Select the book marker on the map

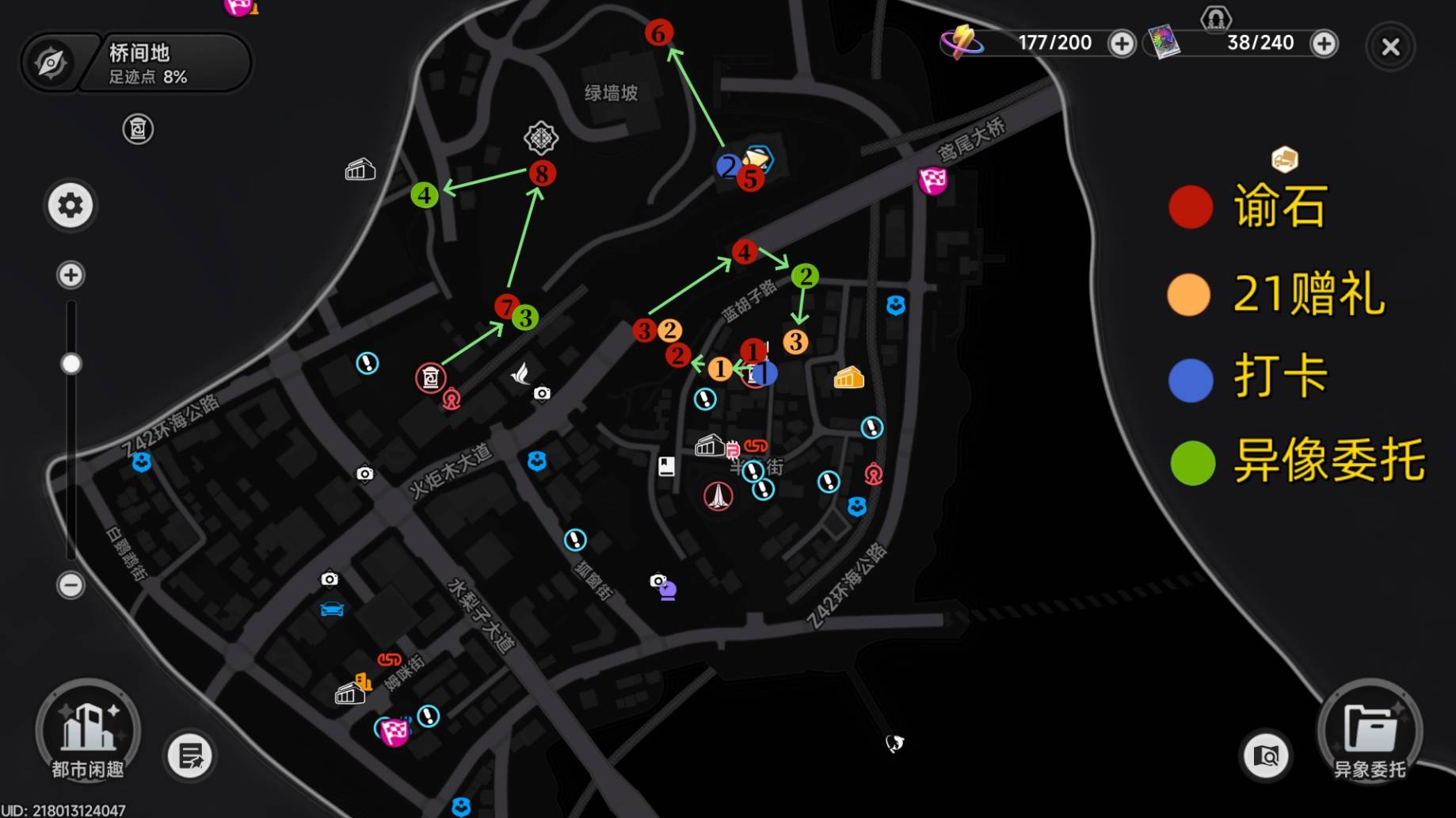pyautogui.click(x=666, y=466)
